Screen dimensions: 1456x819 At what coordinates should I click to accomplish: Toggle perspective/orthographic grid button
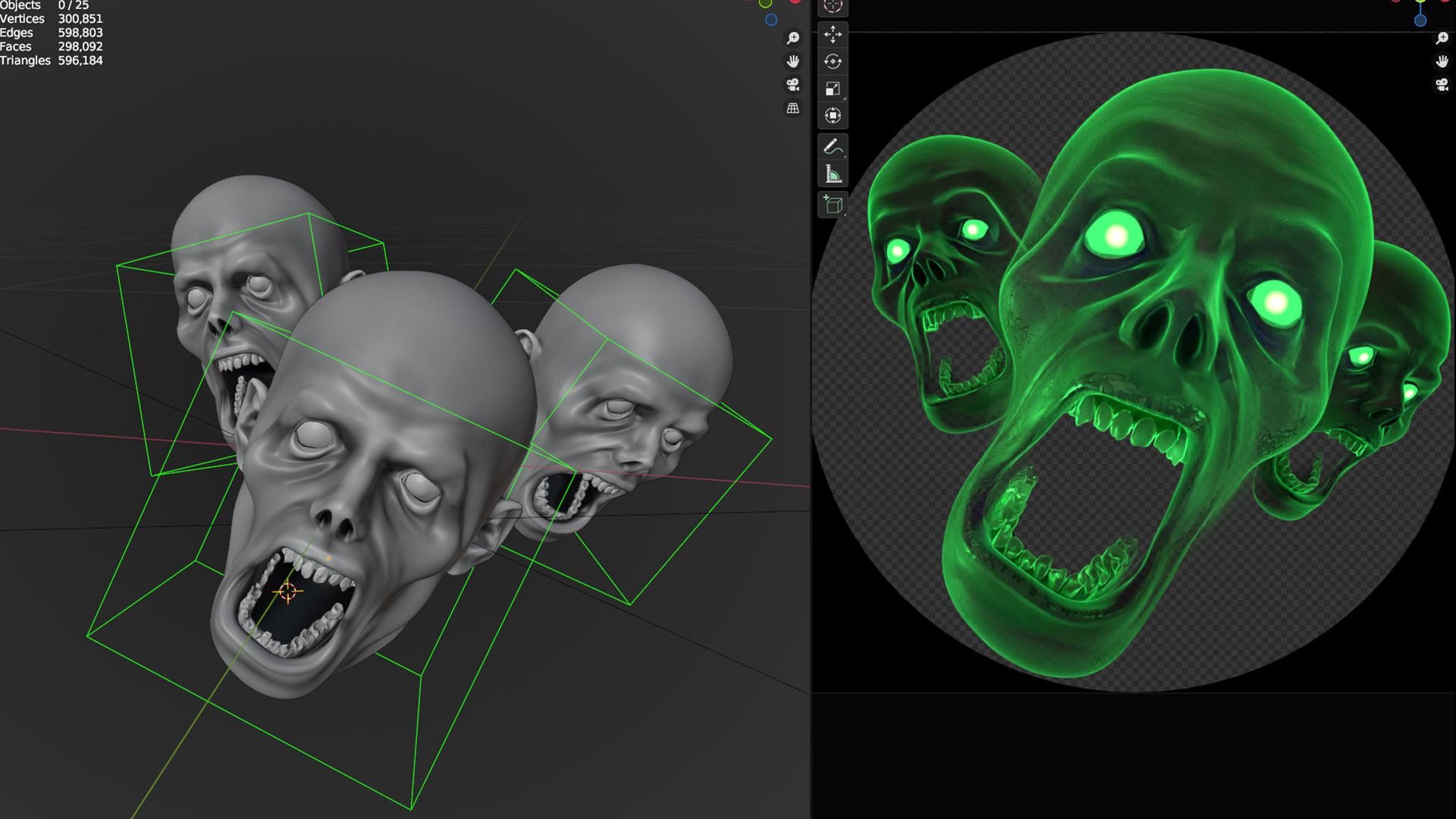click(x=793, y=108)
